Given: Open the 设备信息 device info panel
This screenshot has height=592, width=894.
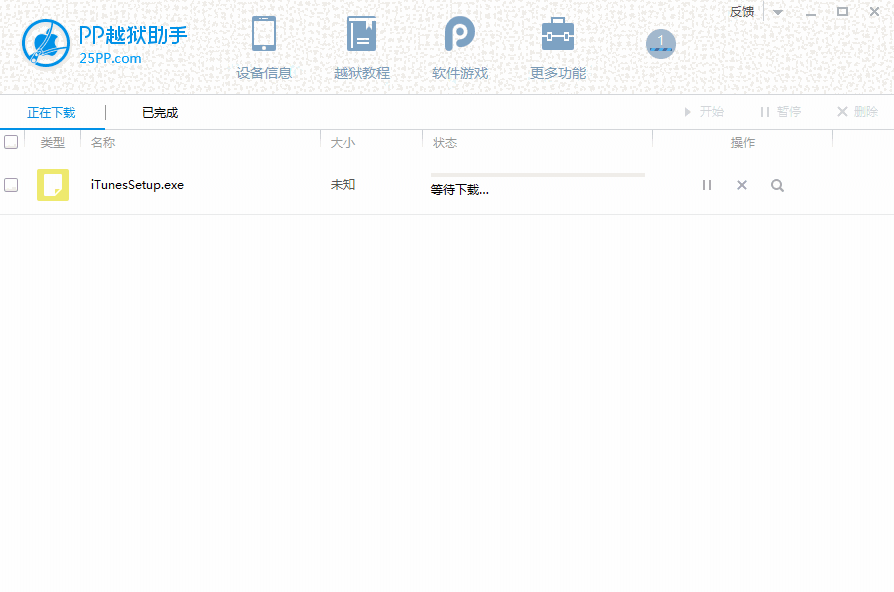Looking at the screenshot, I should click(x=263, y=45).
